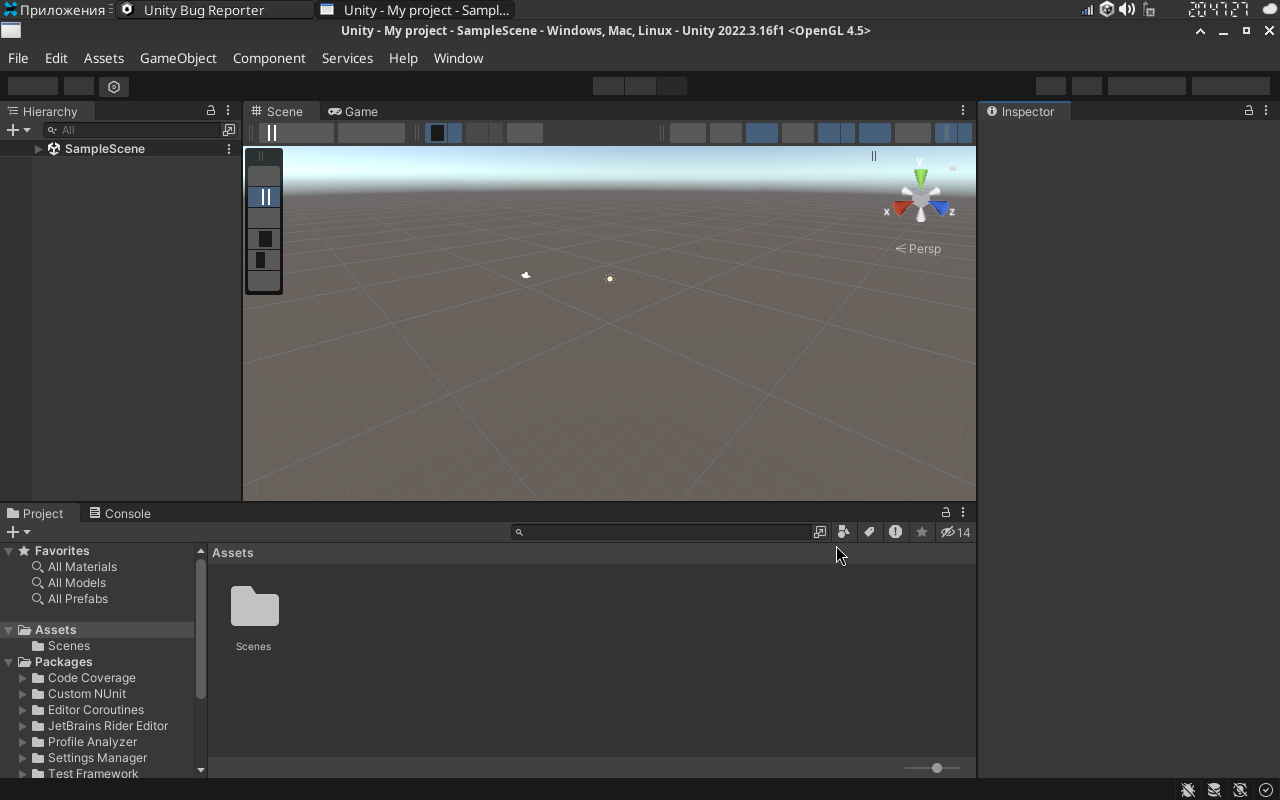Click the red X axis gizmo cone

pos(901,208)
